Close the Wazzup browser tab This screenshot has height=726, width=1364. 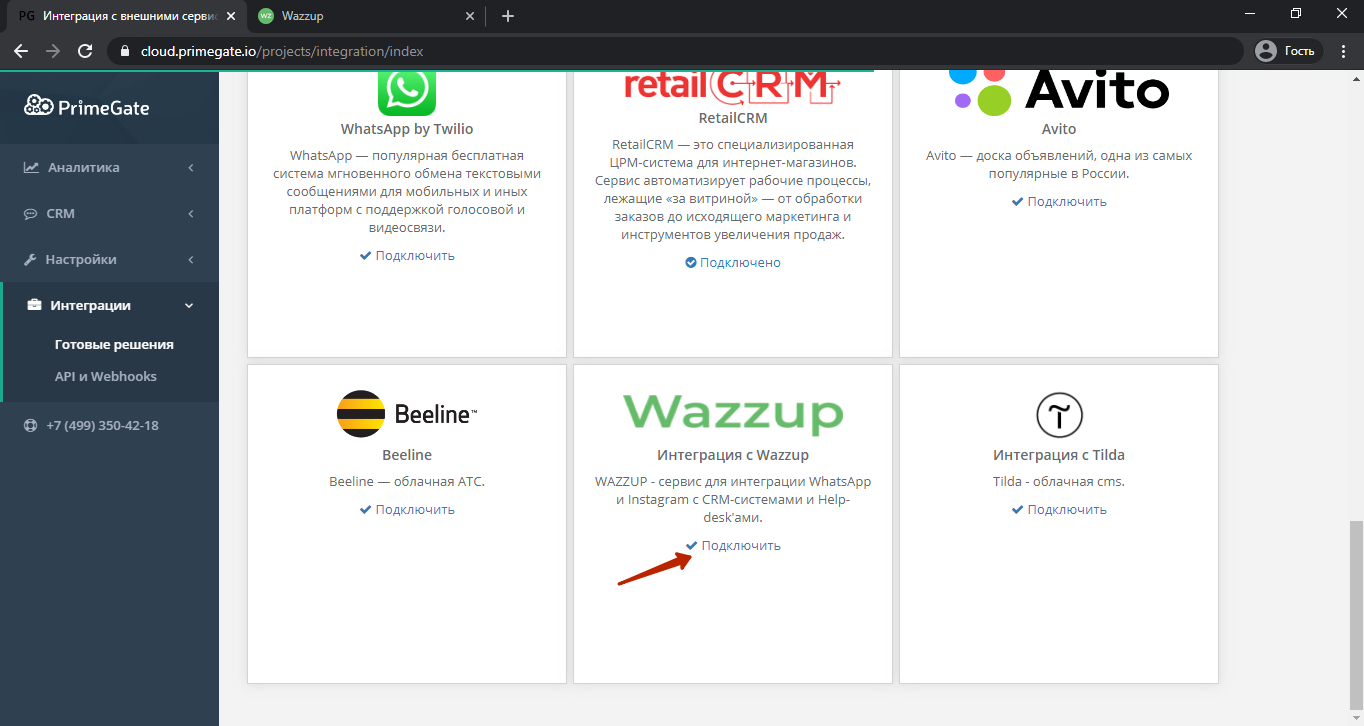coord(468,16)
